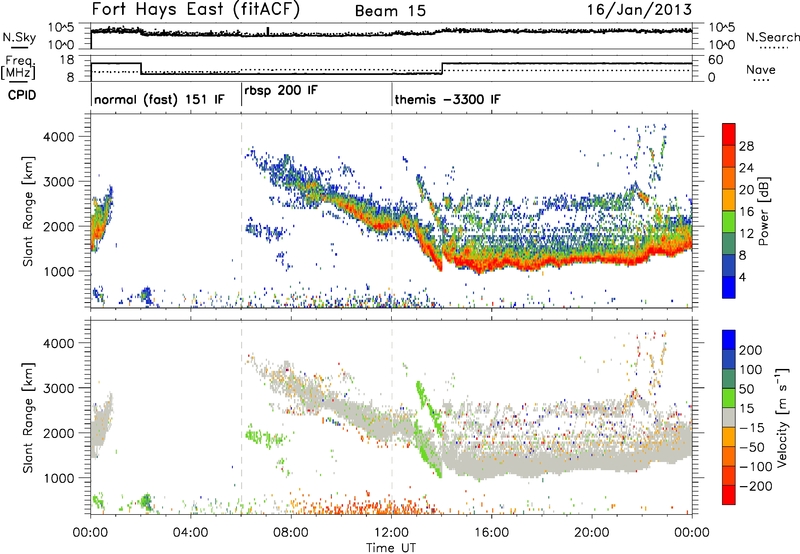Screen dimensions: 800x554
Task: Pick the bright green segment of the velocity colorbar
Action: (x=729, y=398)
